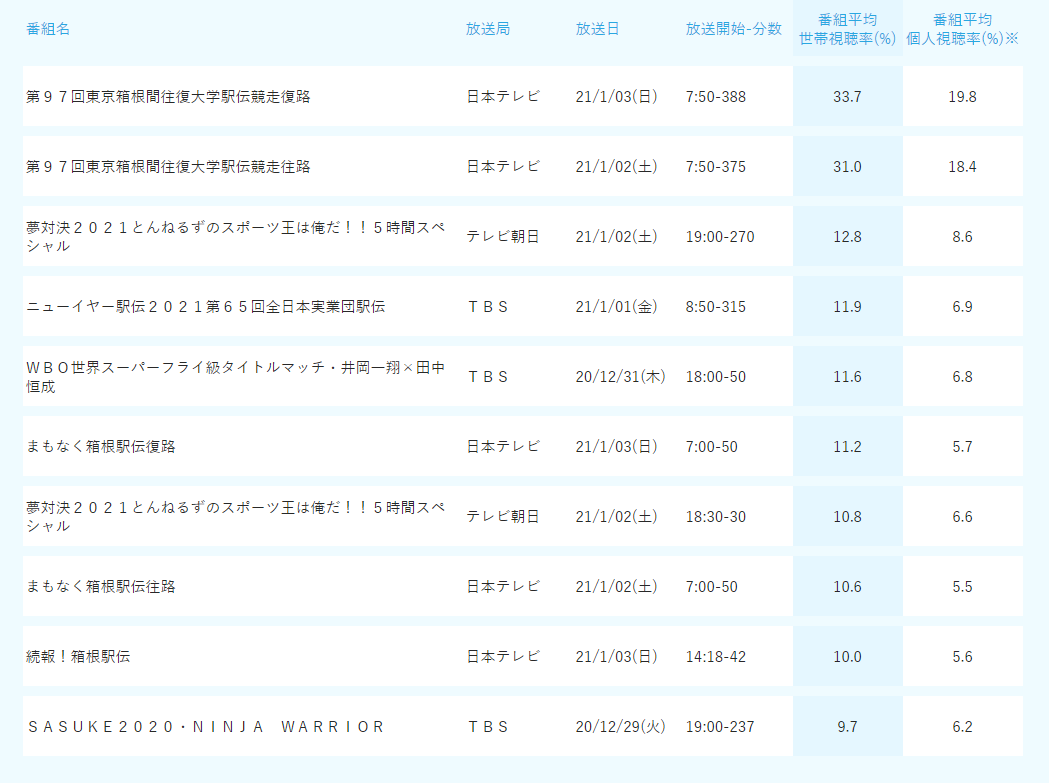Click household rating 11.9

pyautogui.click(x=847, y=307)
